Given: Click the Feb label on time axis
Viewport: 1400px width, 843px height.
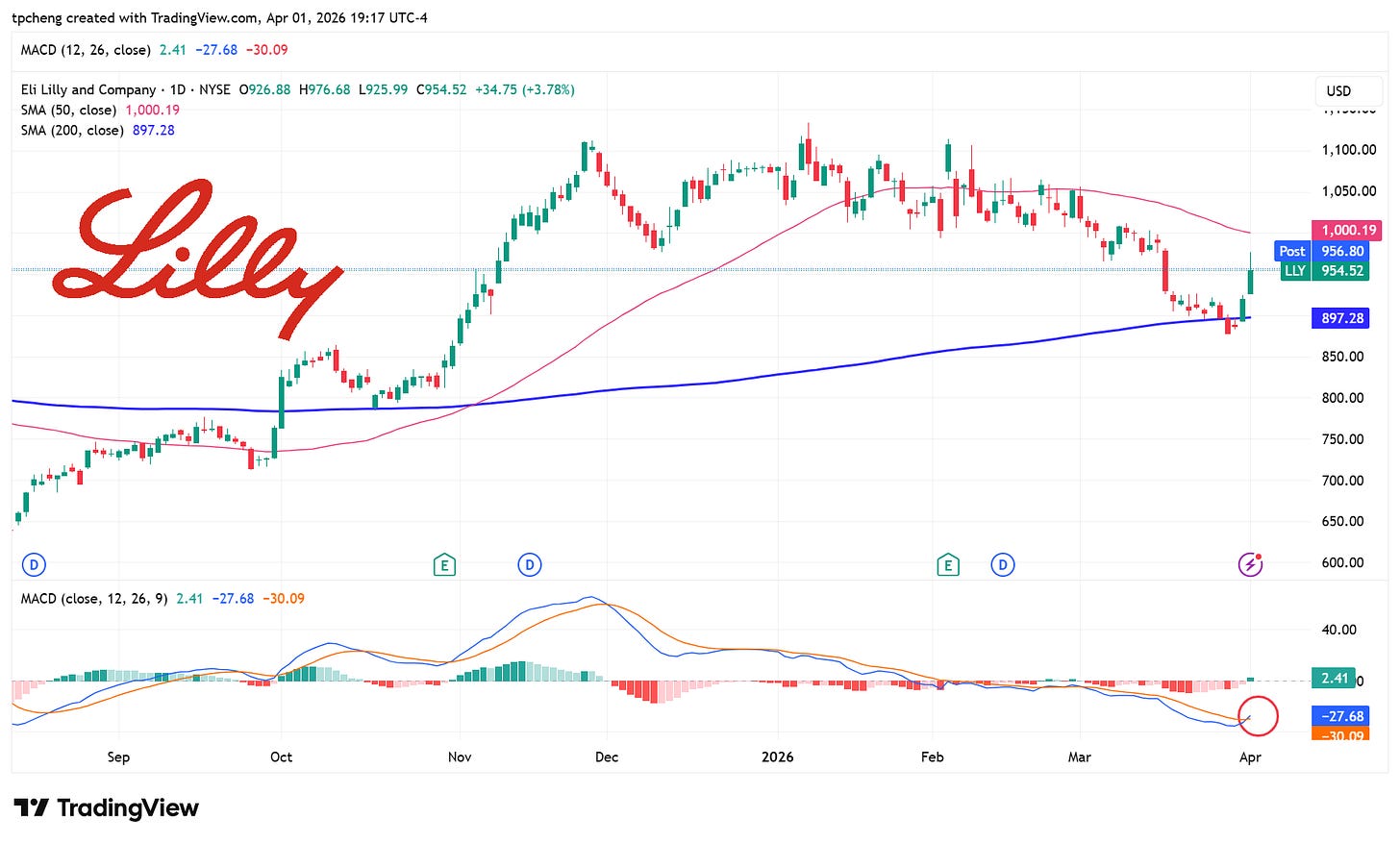Looking at the screenshot, I should click(933, 757).
